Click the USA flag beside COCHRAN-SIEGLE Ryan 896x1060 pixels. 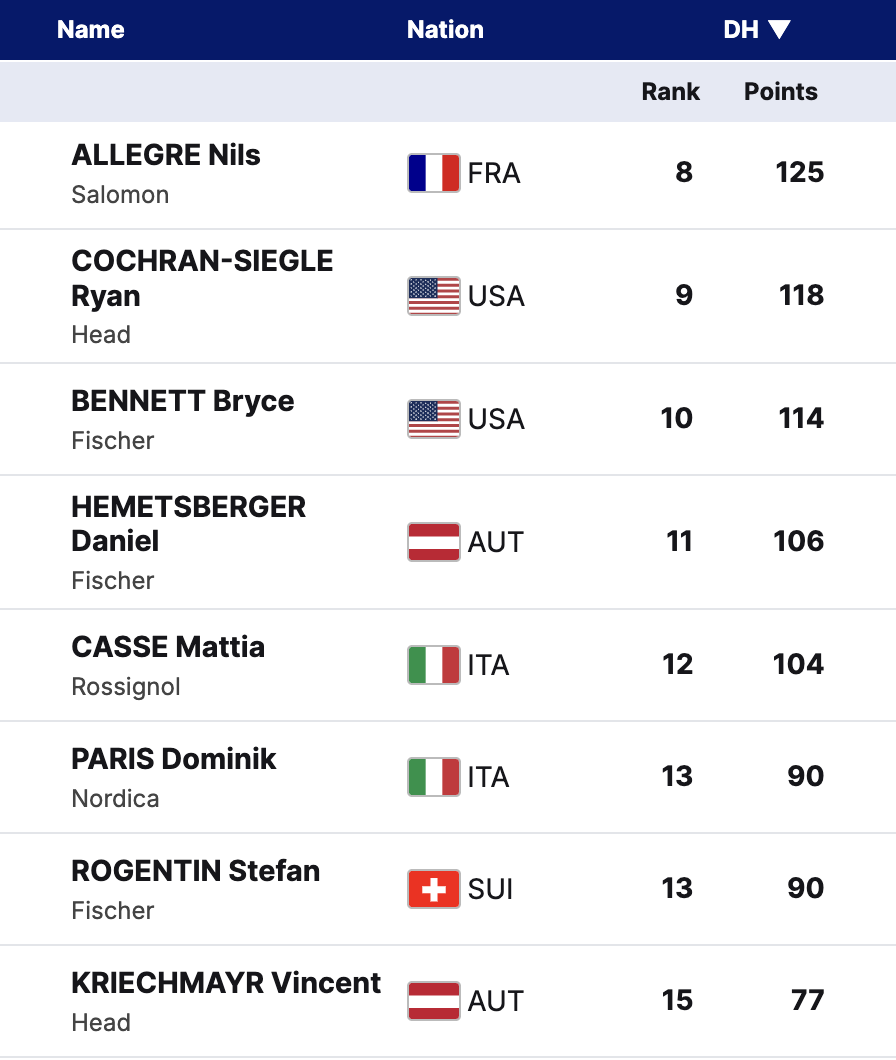coord(434,296)
